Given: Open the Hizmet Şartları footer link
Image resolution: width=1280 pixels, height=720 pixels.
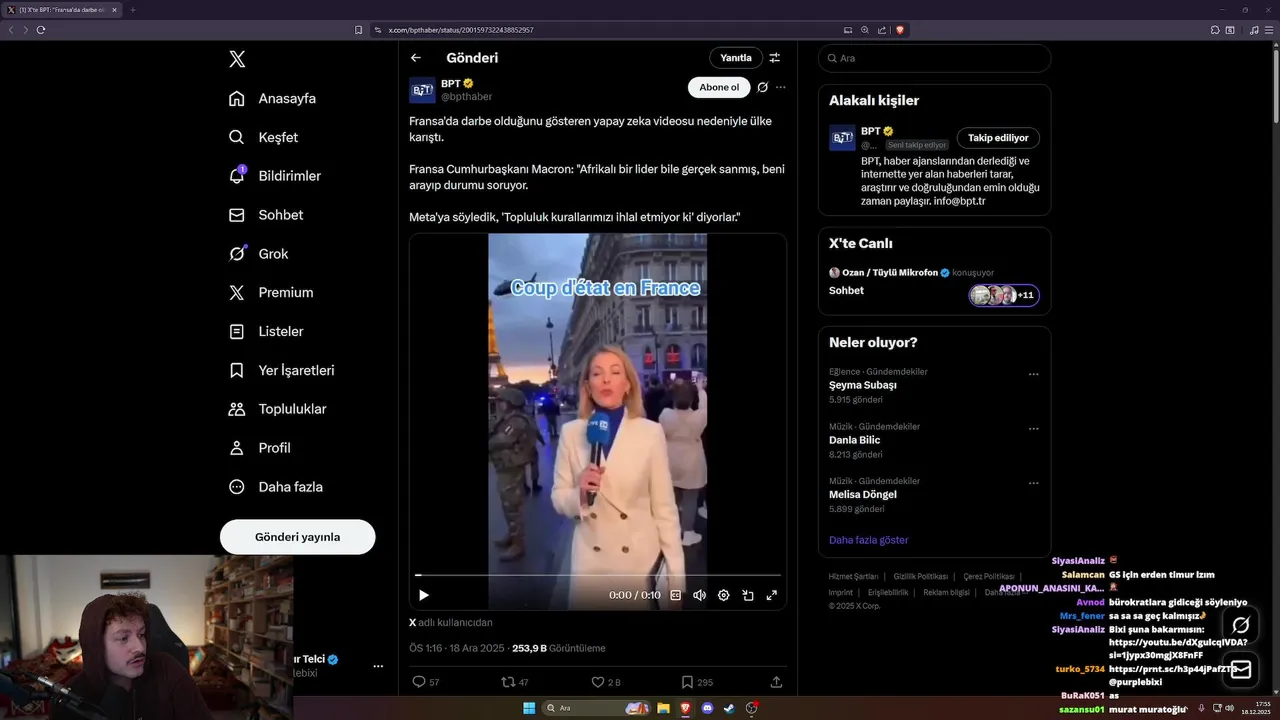Looking at the screenshot, I should tap(853, 576).
